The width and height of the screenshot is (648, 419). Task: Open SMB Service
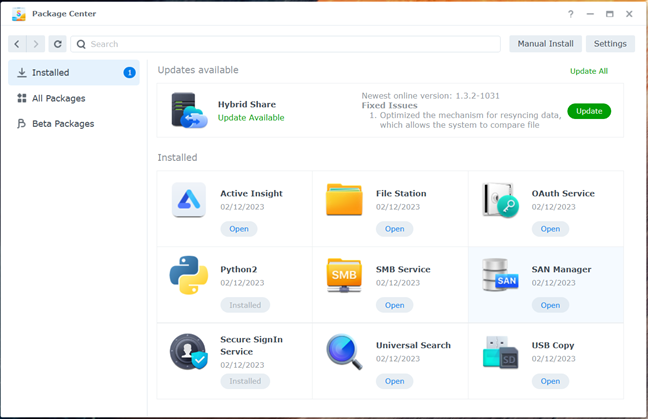(x=395, y=305)
